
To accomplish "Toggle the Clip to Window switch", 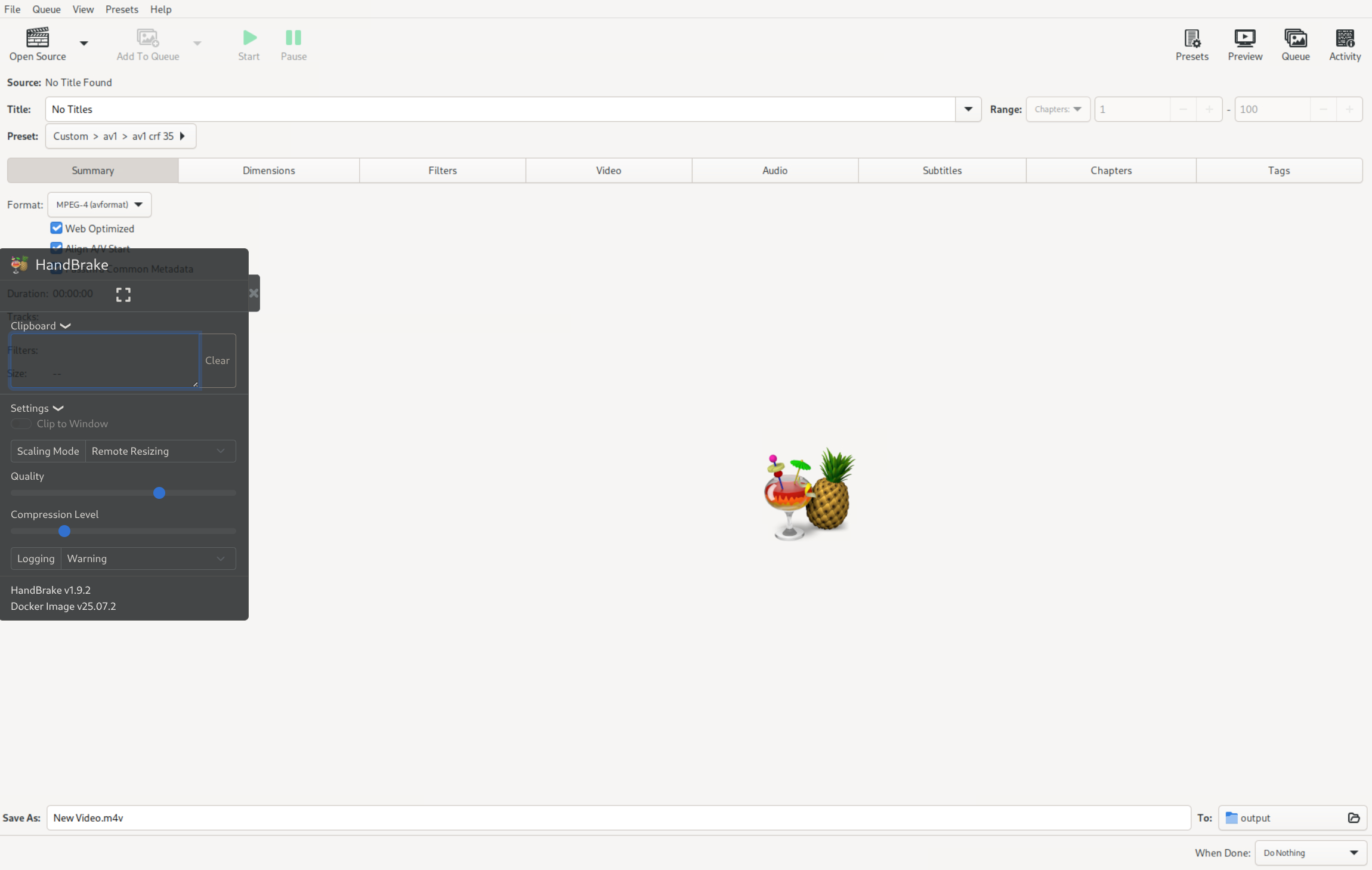I will click(21, 424).
